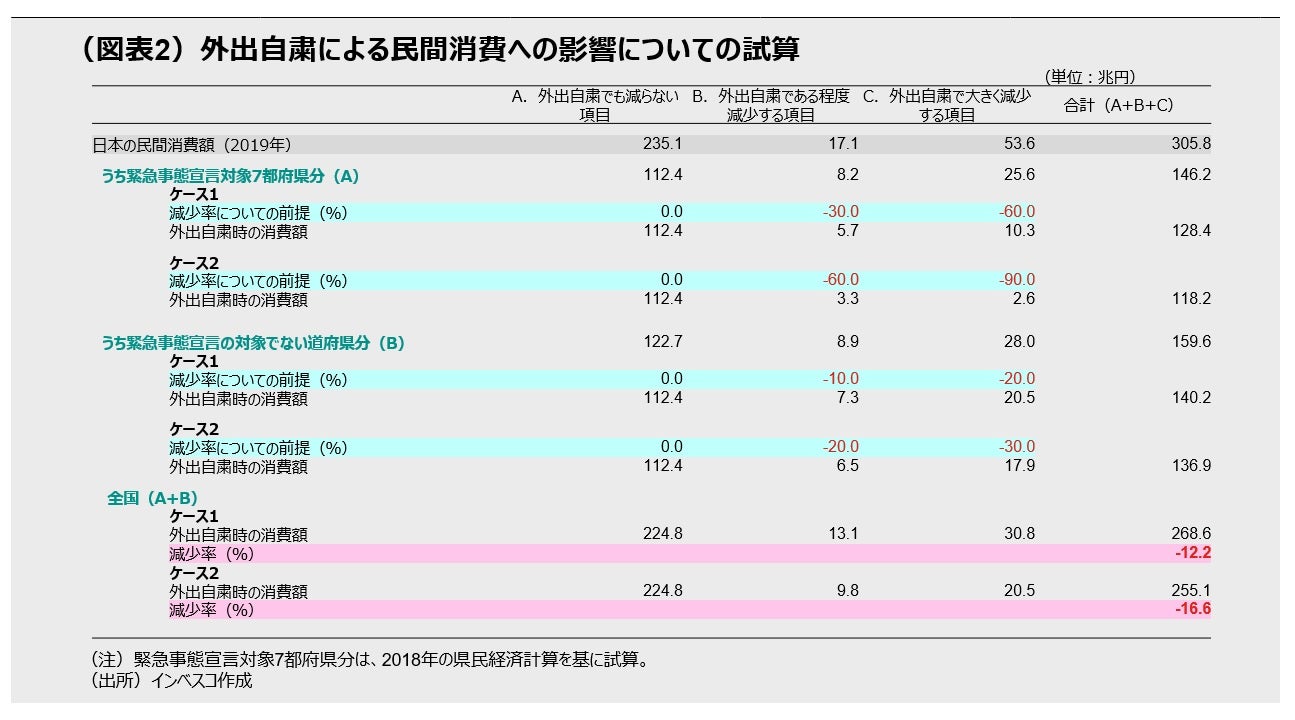The width and height of the screenshot is (1295, 720).
Task: Click the value 13.1
Action: 844,534
